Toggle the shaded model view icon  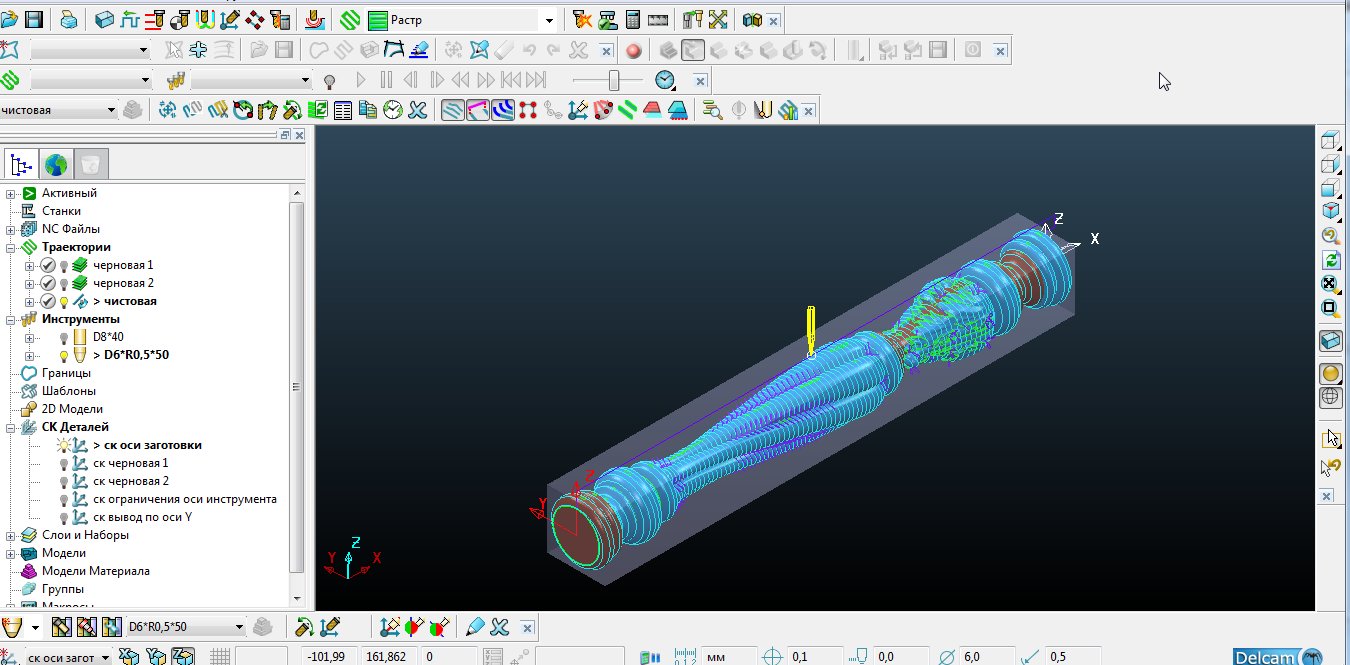pyautogui.click(x=1330, y=373)
